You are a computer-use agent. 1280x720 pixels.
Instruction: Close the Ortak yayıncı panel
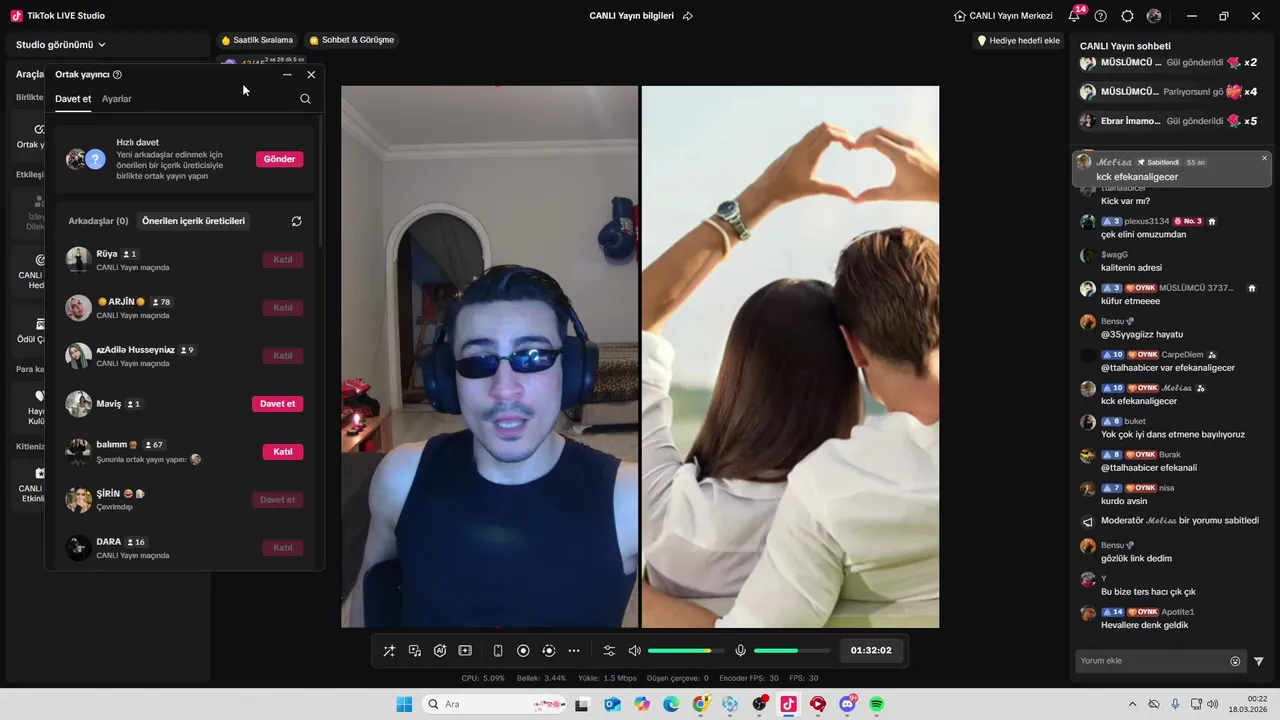point(311,74)
